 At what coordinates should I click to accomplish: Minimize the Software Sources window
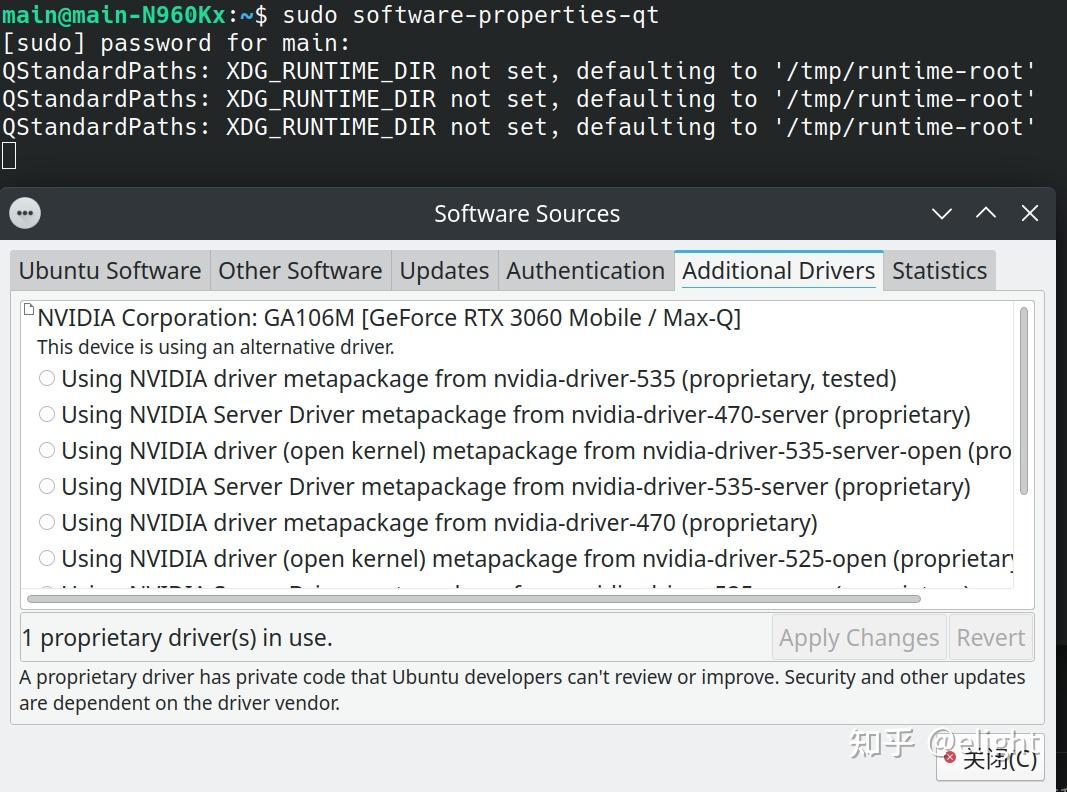pos(941,213)
